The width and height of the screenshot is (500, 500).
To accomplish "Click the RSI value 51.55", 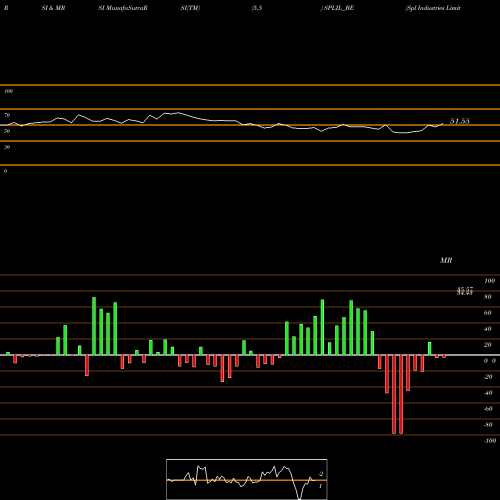I will click(x=460, y=121).
